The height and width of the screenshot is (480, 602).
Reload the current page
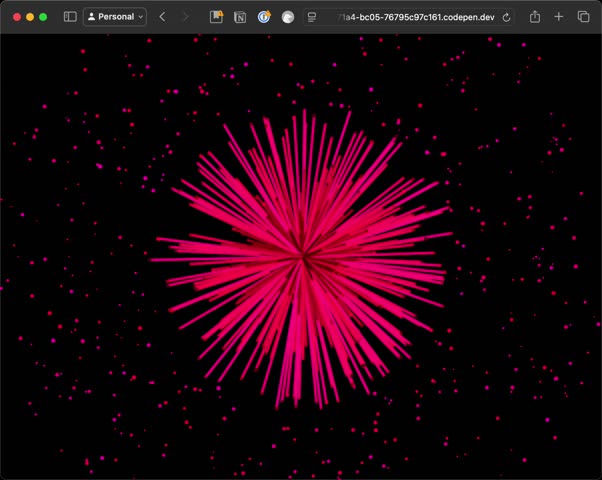tap(507, 17)
